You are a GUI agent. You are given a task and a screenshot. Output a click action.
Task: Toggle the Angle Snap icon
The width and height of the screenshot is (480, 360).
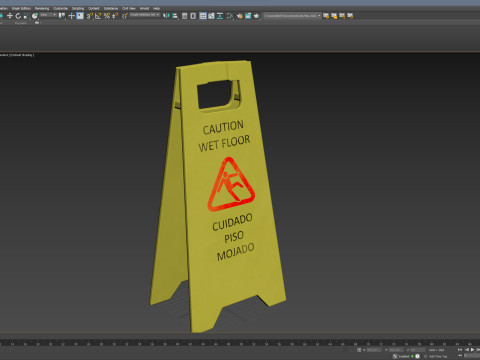click(x=98, y=16)
